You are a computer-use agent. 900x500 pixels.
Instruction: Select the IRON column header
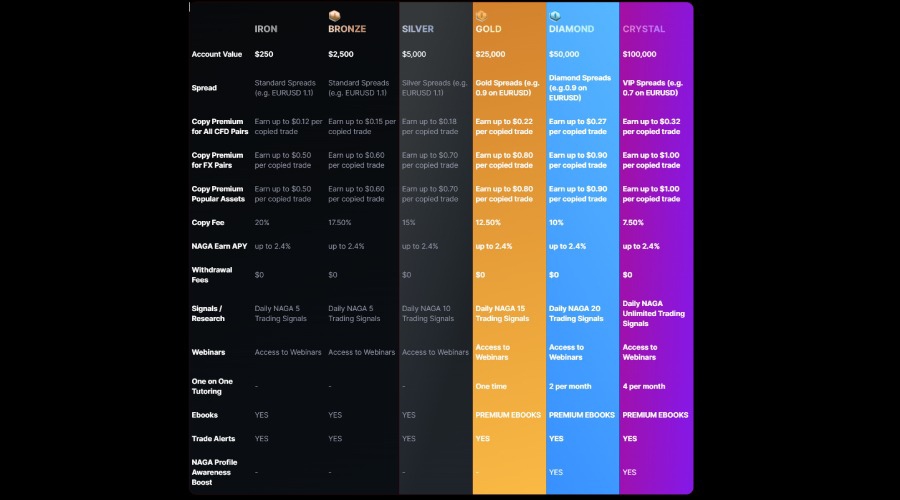[x=266, y=29]
